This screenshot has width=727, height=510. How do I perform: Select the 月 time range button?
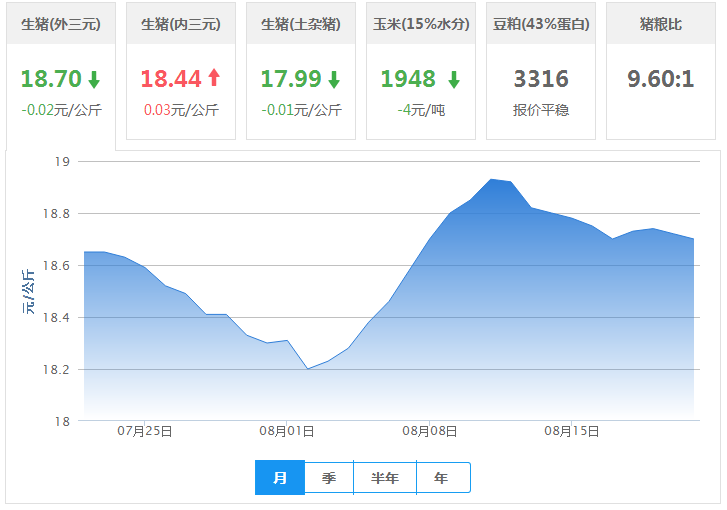pyautogui.click(x=280, y=478)
